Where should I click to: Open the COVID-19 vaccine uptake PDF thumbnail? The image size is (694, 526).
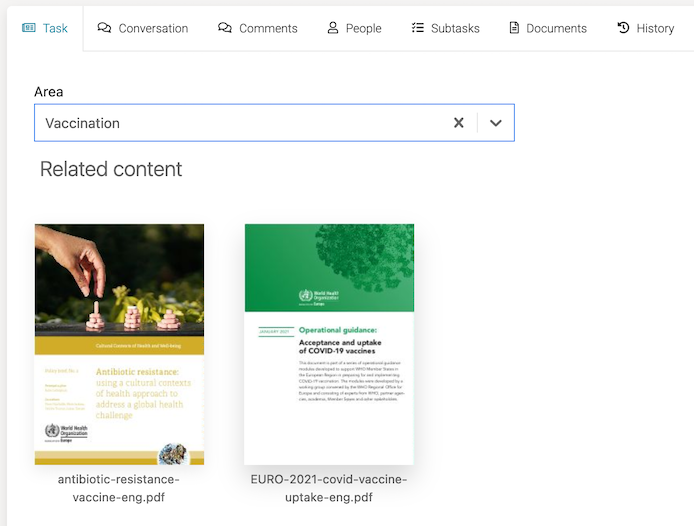[329, 344]
